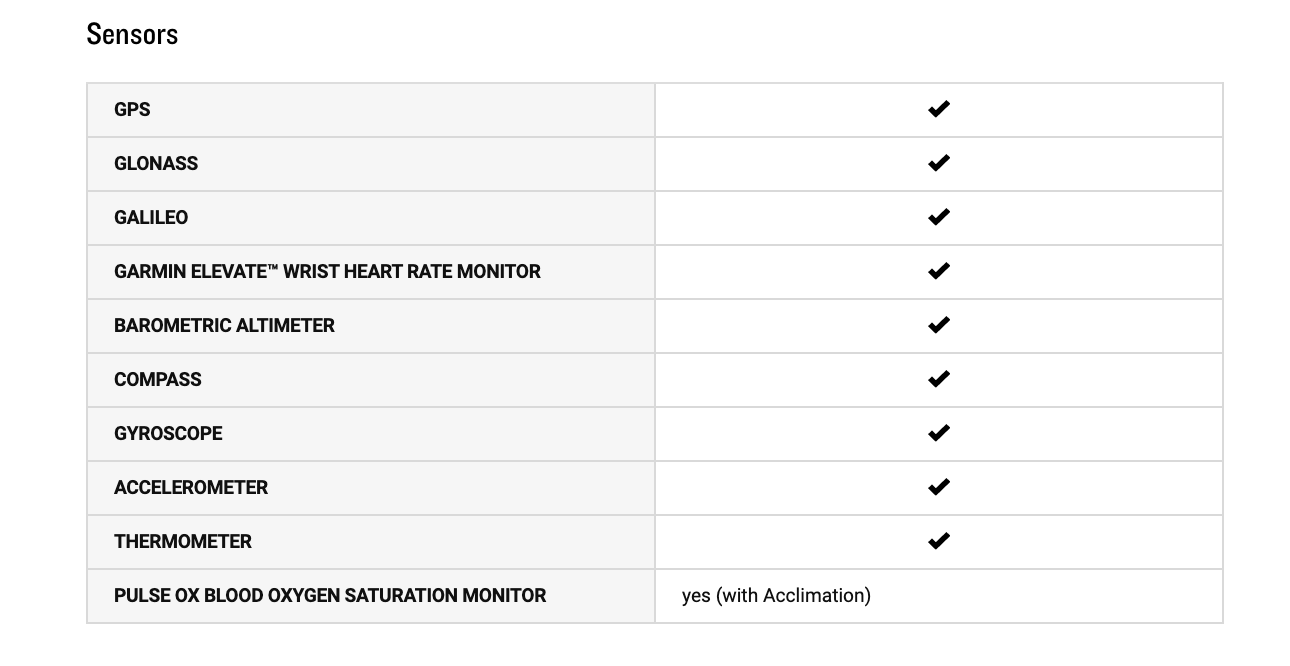Click the Compass row checkmark
The width and height of the screenshot is (1290, 666).
pos(938,379)
